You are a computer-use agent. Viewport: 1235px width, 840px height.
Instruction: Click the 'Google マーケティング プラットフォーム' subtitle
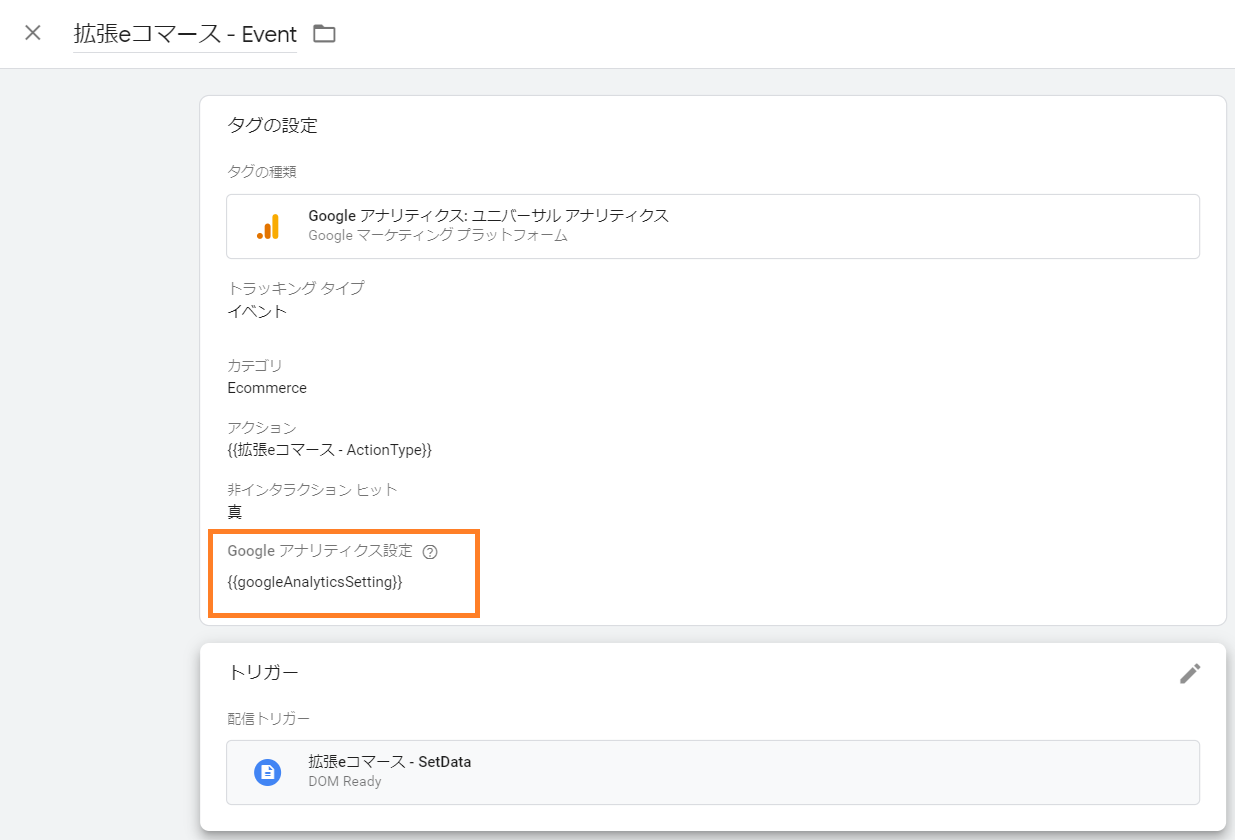click(437, 236)
